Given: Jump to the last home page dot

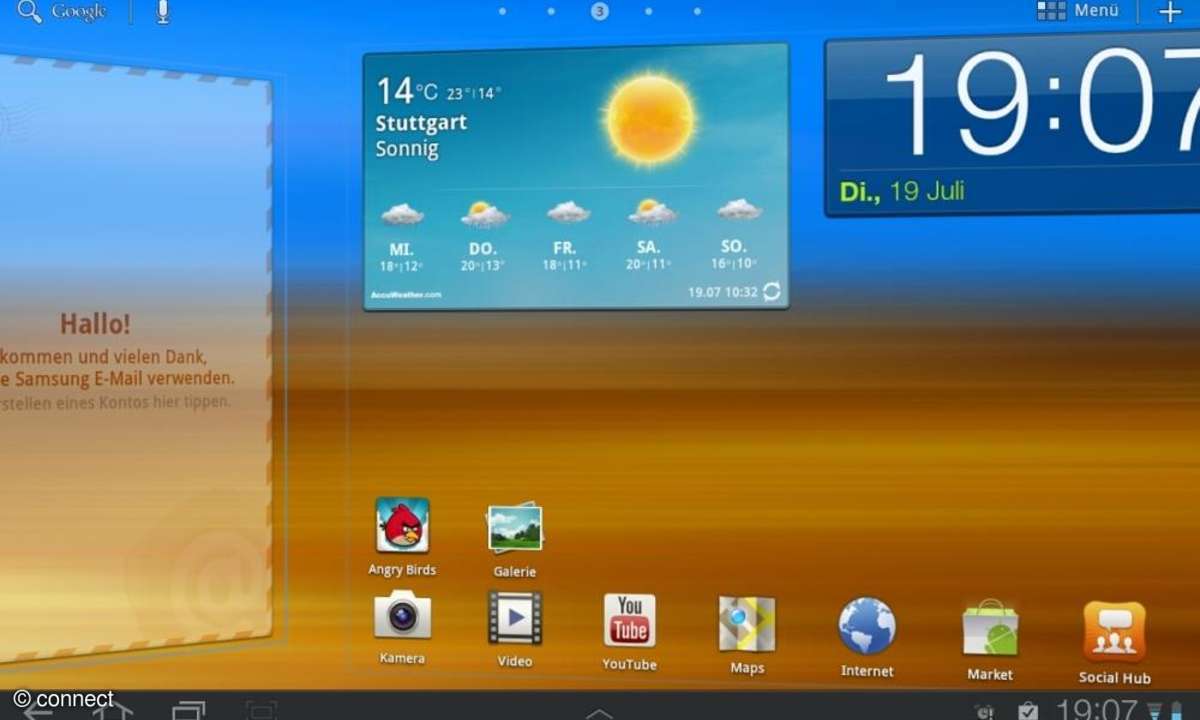Looking at the screenshot, I should [x=697, y=12].
